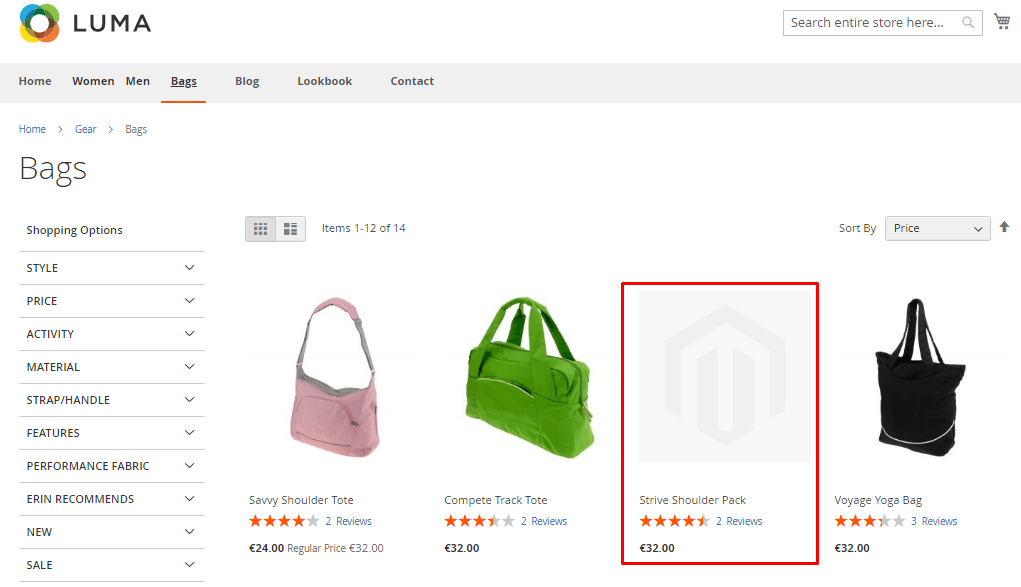Image resolution: width=1021 pixels, height=587 pixels.
Task: Switch to grid view mode
Action: 260,229
